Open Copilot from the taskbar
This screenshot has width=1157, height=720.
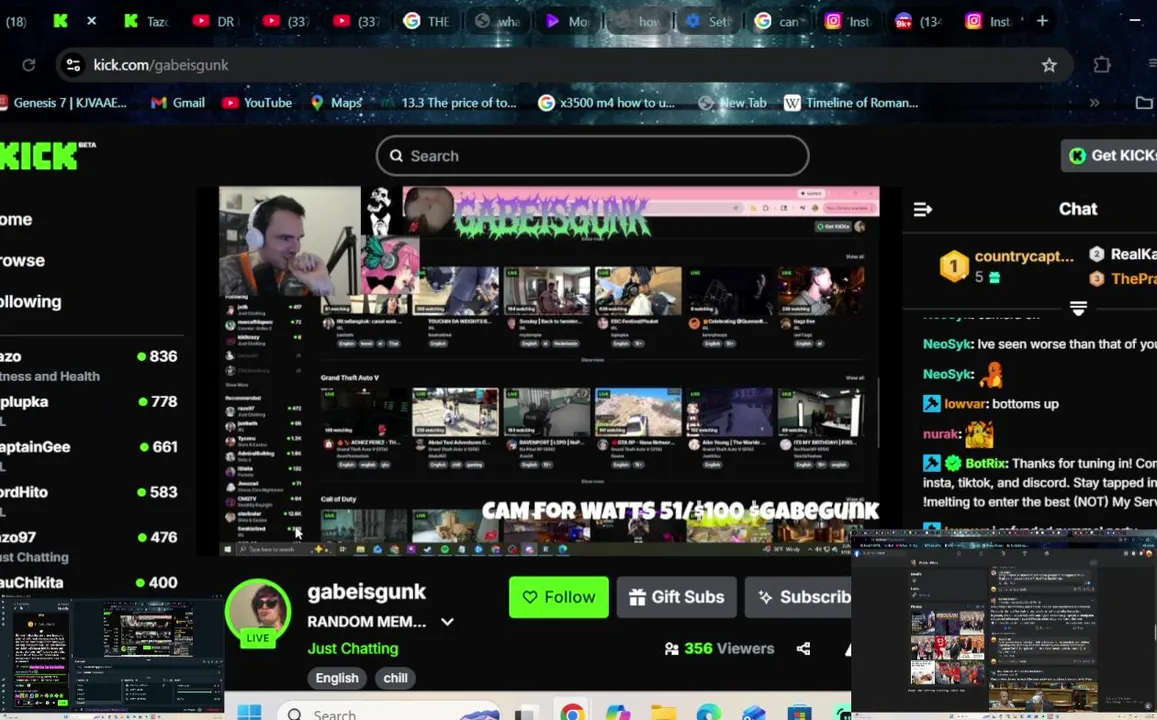(618, 713)
